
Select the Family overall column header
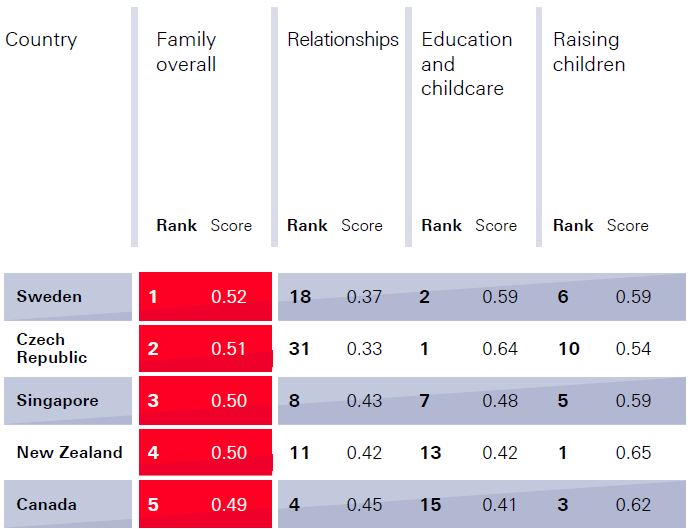(x=186, y=52)
